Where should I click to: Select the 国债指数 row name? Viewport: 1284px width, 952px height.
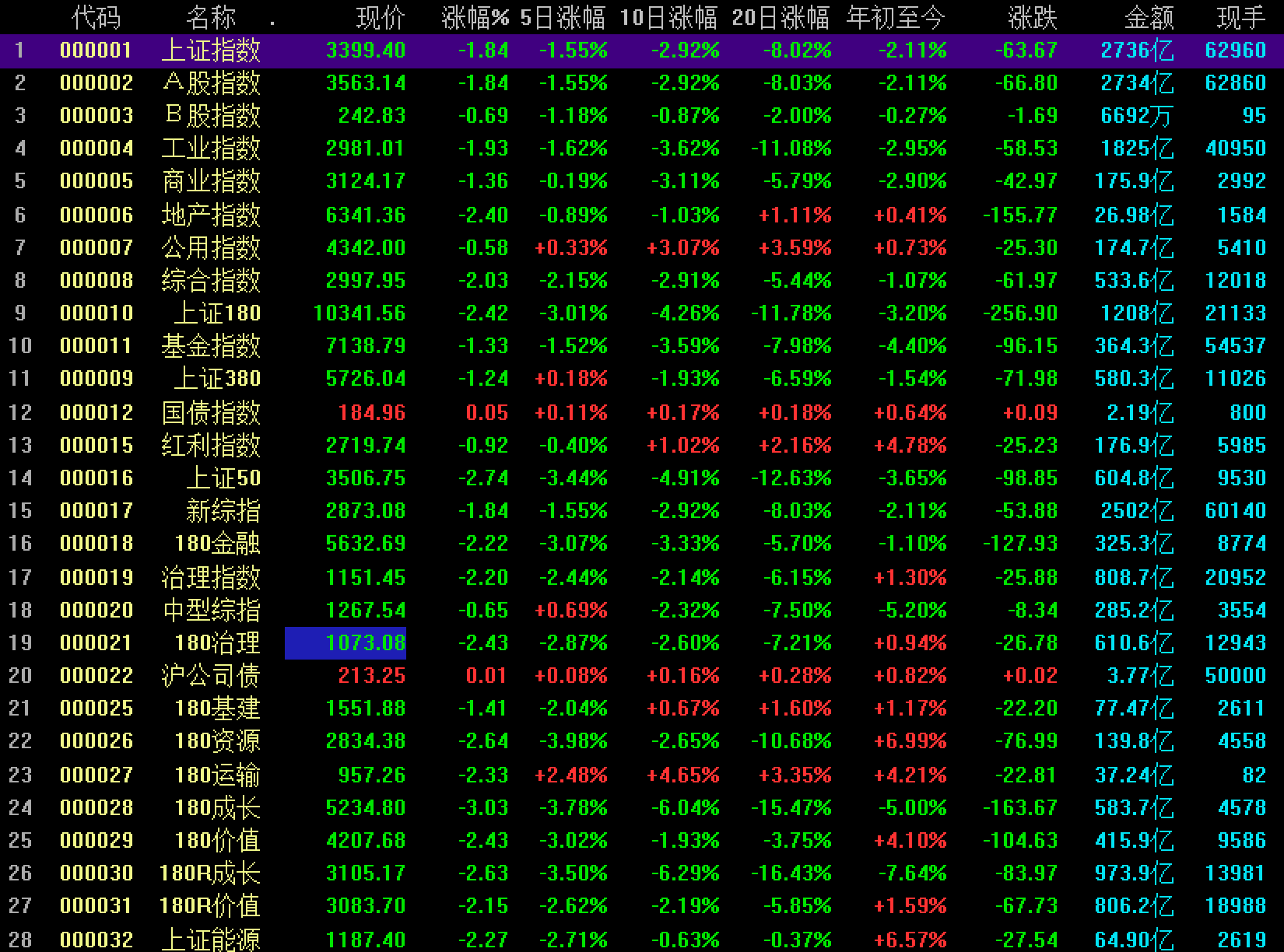211,412
